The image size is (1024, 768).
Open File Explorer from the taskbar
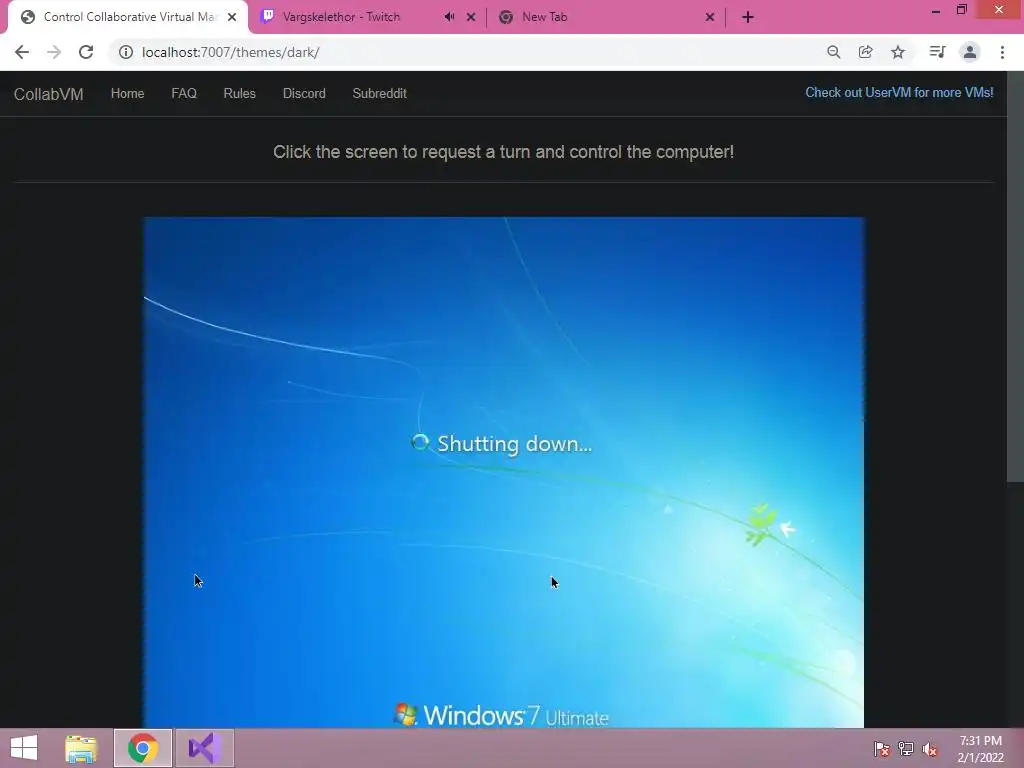click(81, 748)
